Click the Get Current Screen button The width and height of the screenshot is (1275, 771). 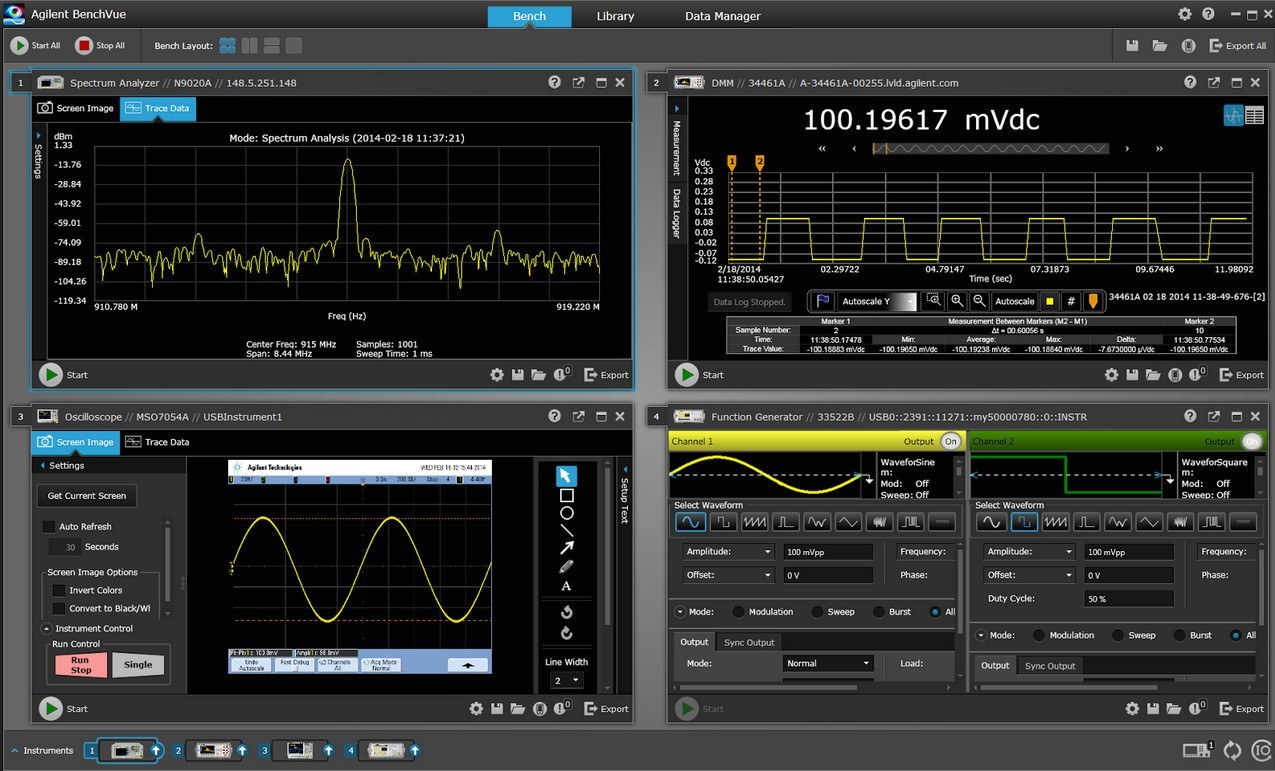tap(87, 496)
